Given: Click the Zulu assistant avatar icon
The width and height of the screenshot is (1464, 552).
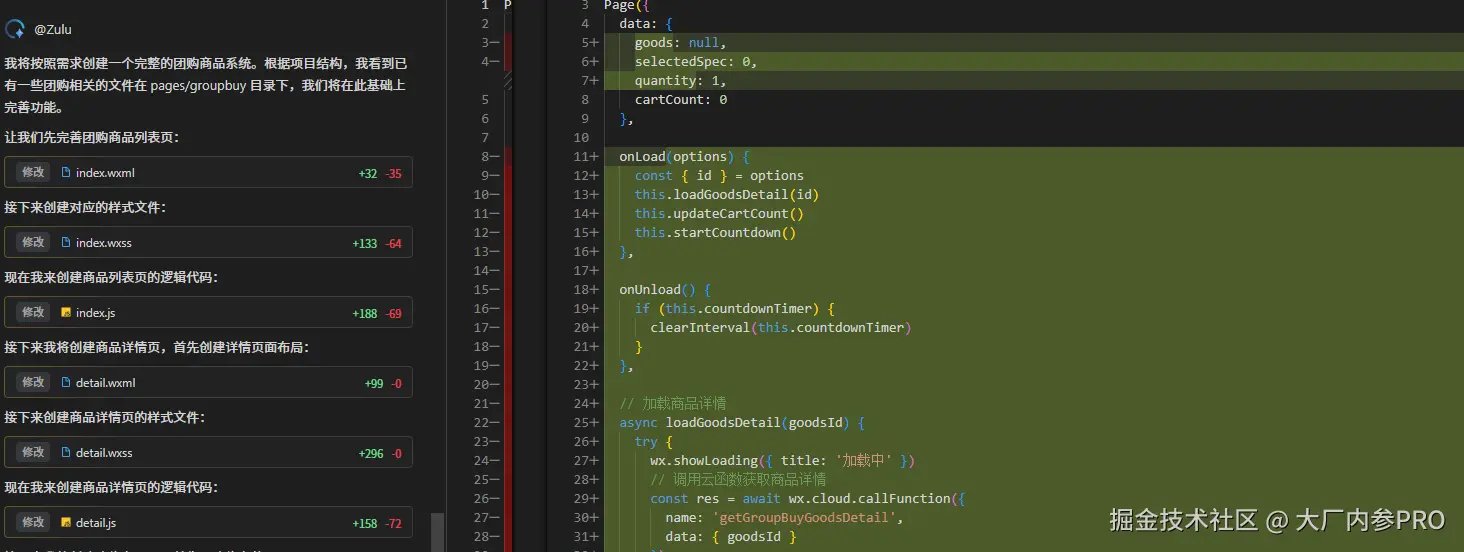Looking at the screenshot, I should (x=15, y=29).
